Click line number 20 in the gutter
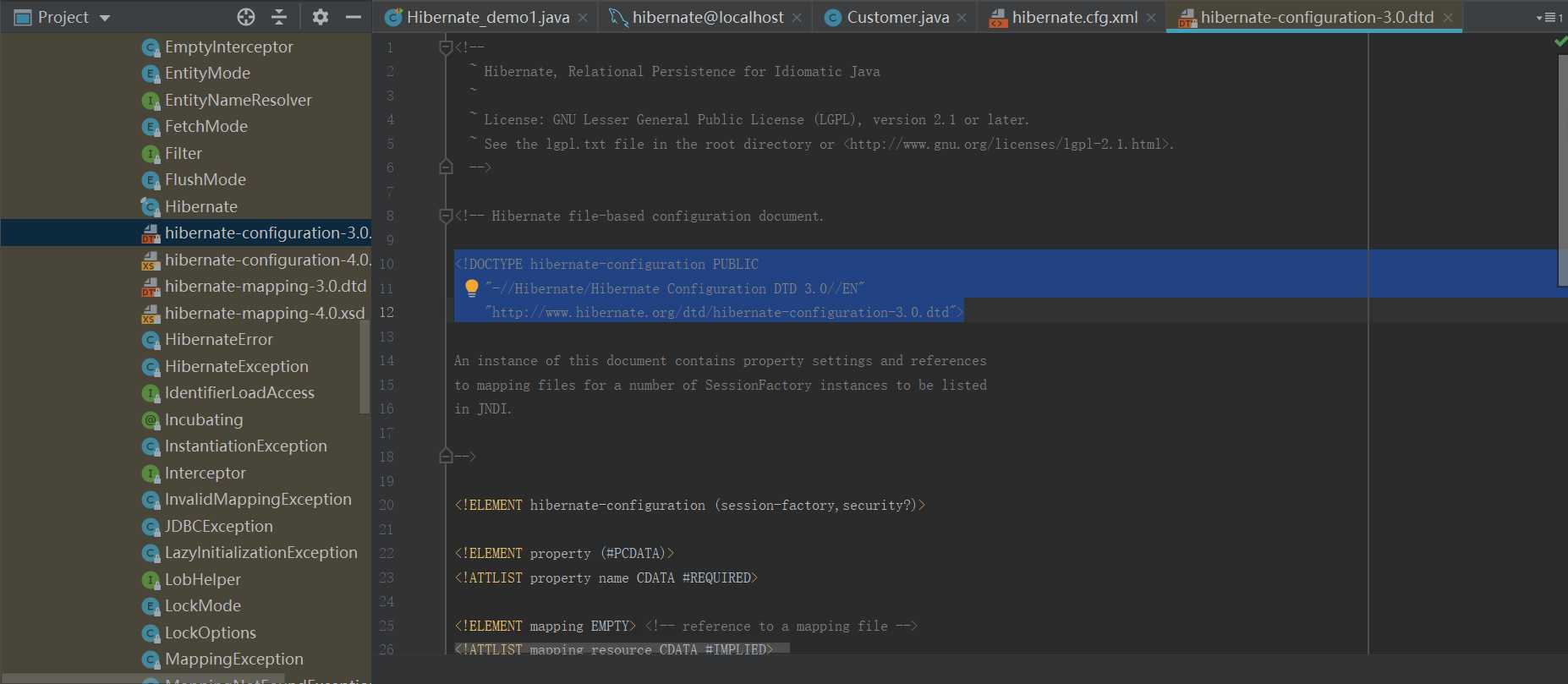This screenshot has width=1568, height=684. (387, 506)
